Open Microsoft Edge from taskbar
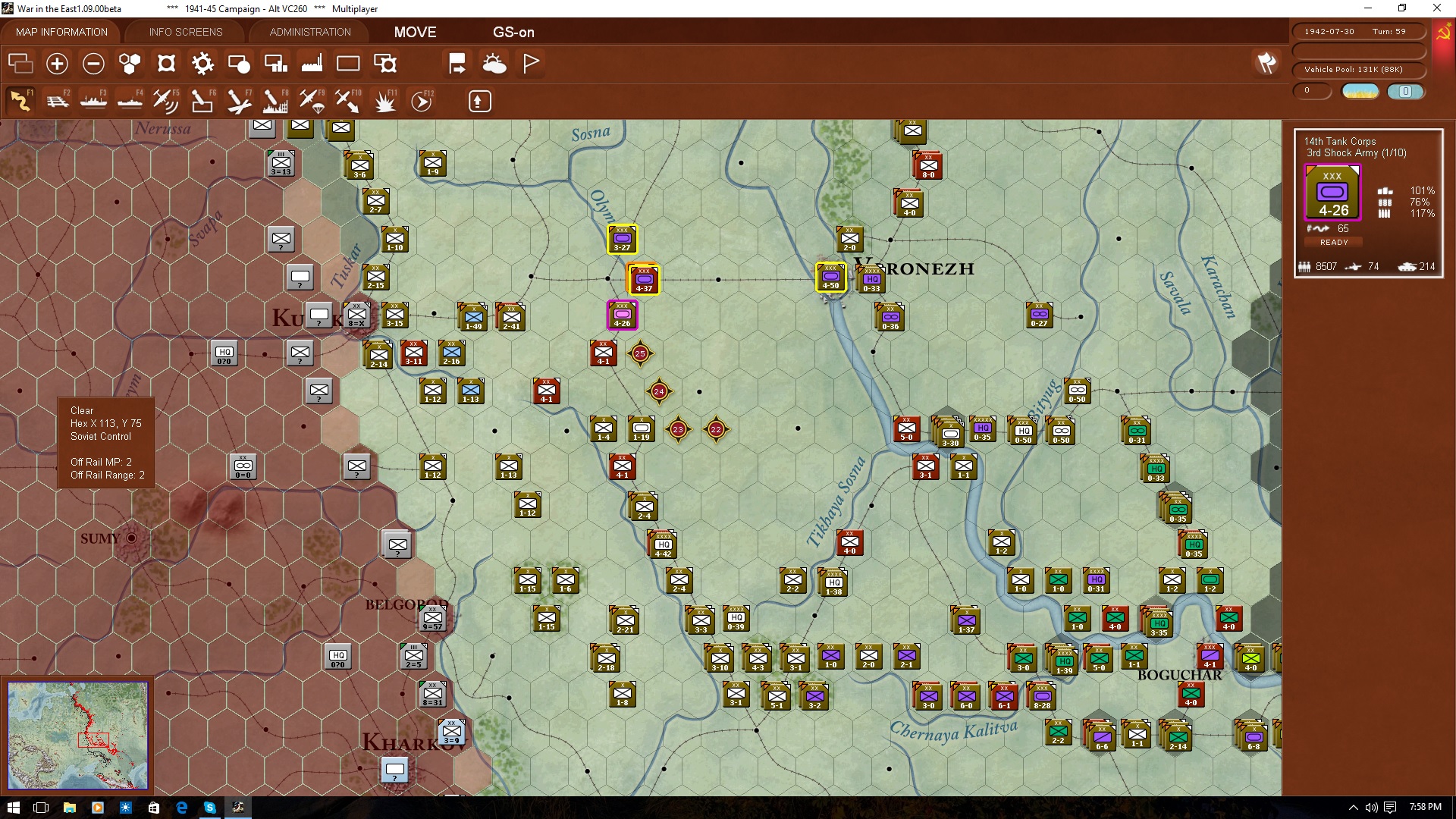Screen dimensions: 1456x819 [x=181, y=807]
